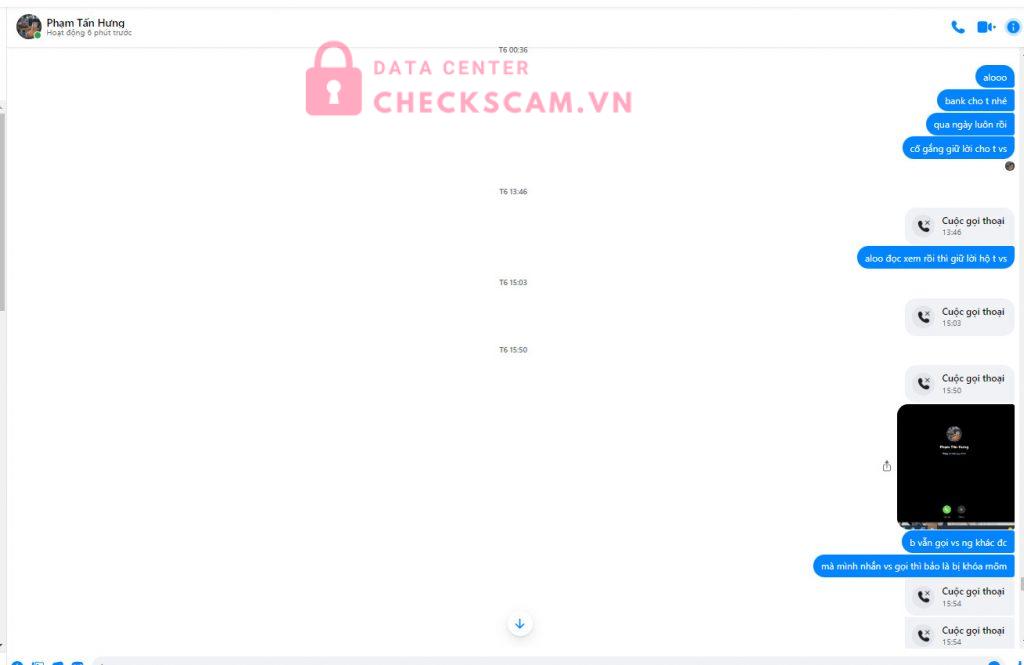
Task: Open conversation info panel icon
Action: tap(1013, 27)
